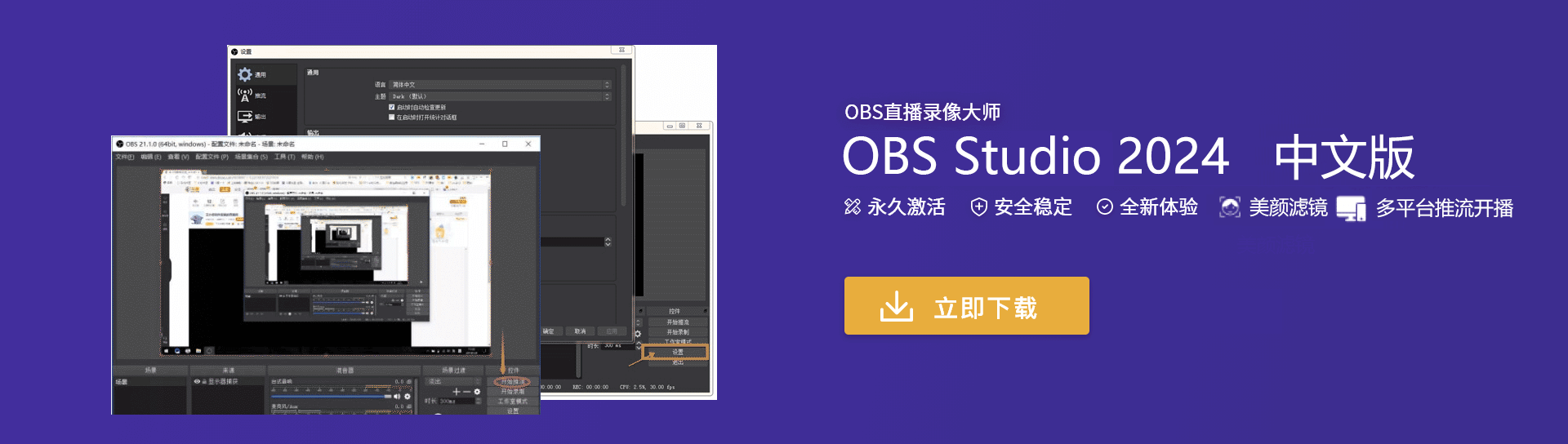
Task: Select the 显示器捕获 source row
Action: pos(228,381)
